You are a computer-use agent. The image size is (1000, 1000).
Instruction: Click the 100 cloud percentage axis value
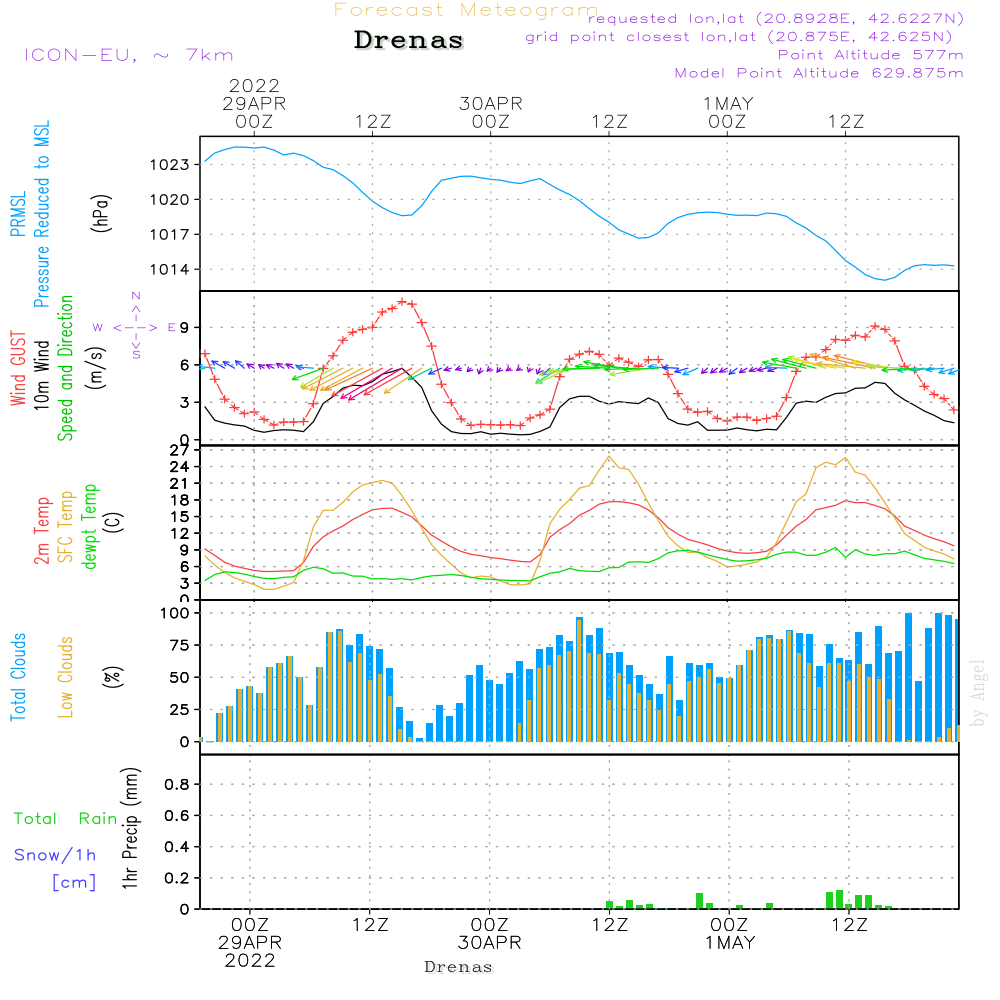(175, 614)
